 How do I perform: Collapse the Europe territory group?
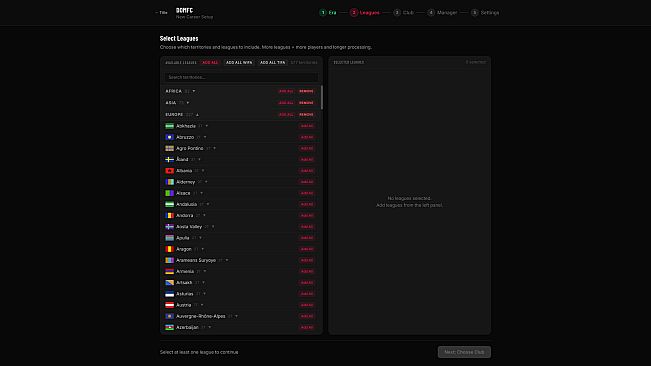(x=197, y=115)
